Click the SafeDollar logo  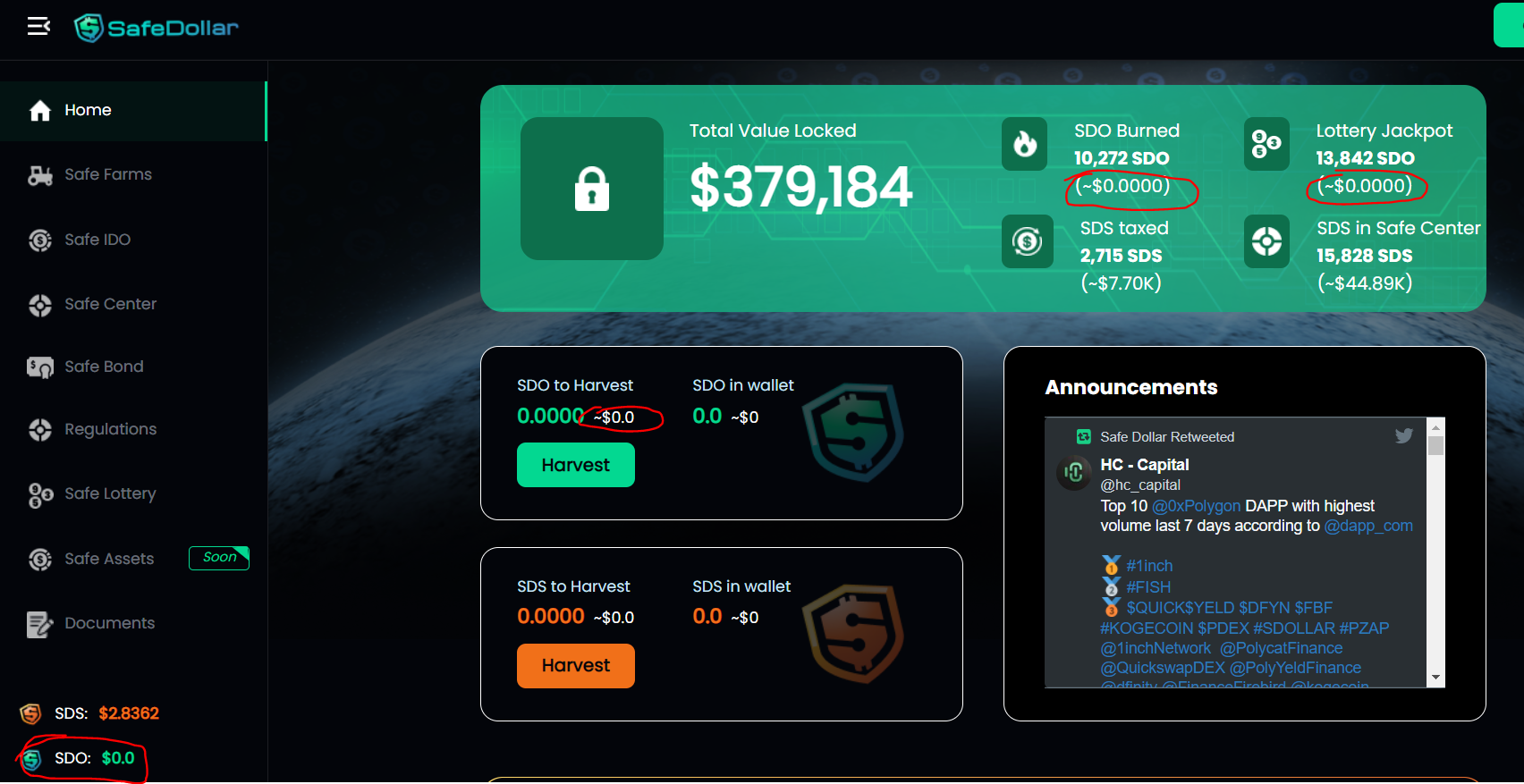tap(157, 28)
